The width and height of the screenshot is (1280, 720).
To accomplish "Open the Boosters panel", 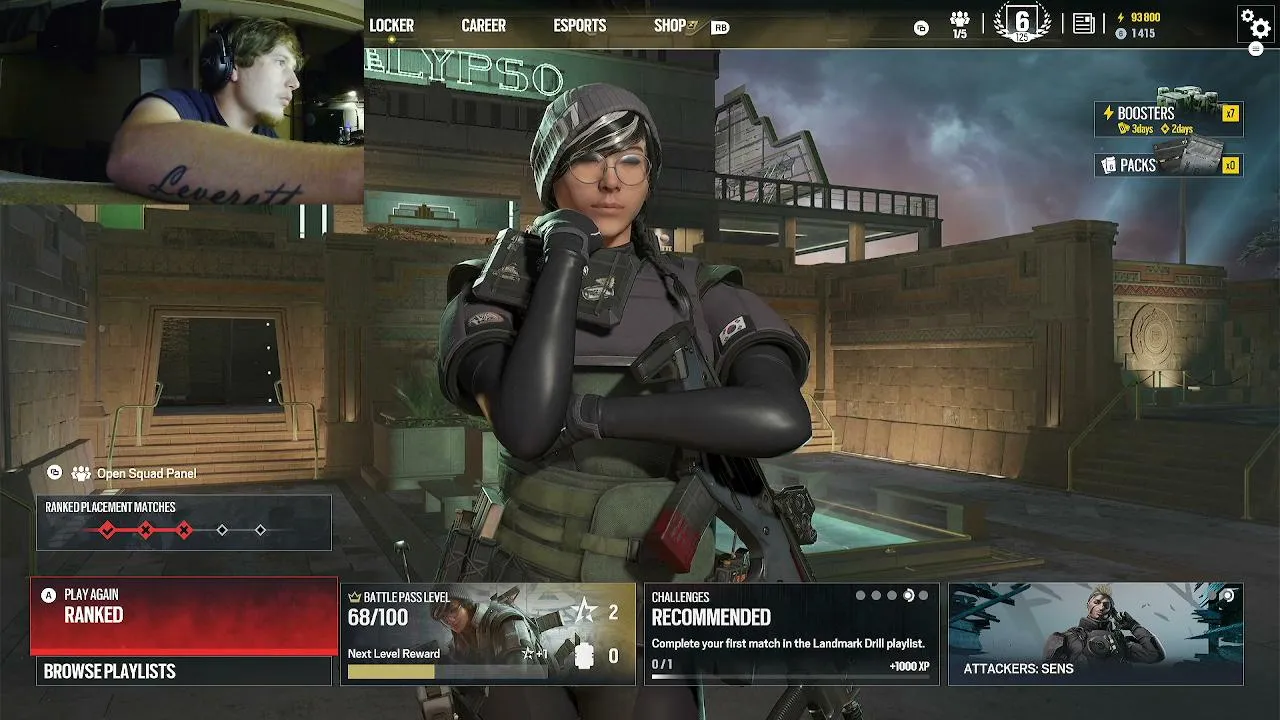I will 1169,118.
